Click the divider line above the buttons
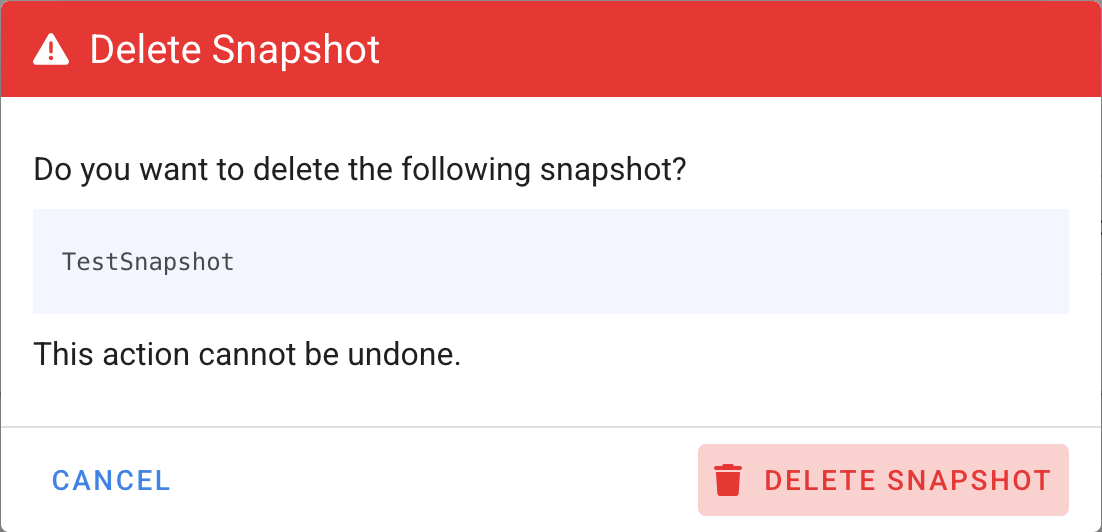The height and width of the screenshot is (532, 1102). (x=550, y=427)
